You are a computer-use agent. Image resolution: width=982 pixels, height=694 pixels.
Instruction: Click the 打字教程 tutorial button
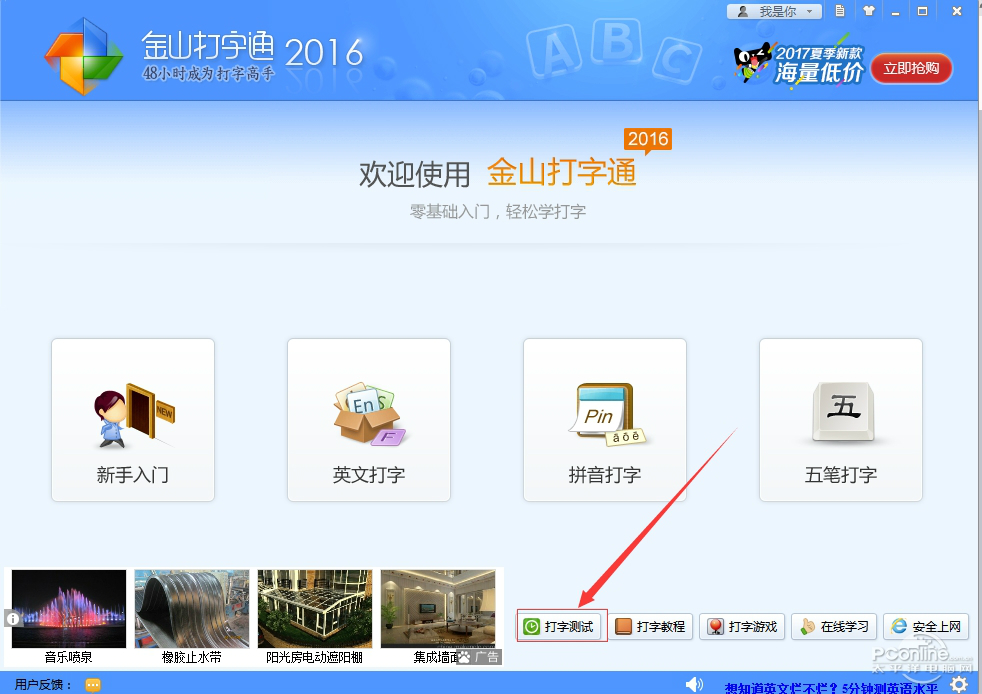[651, 626]
